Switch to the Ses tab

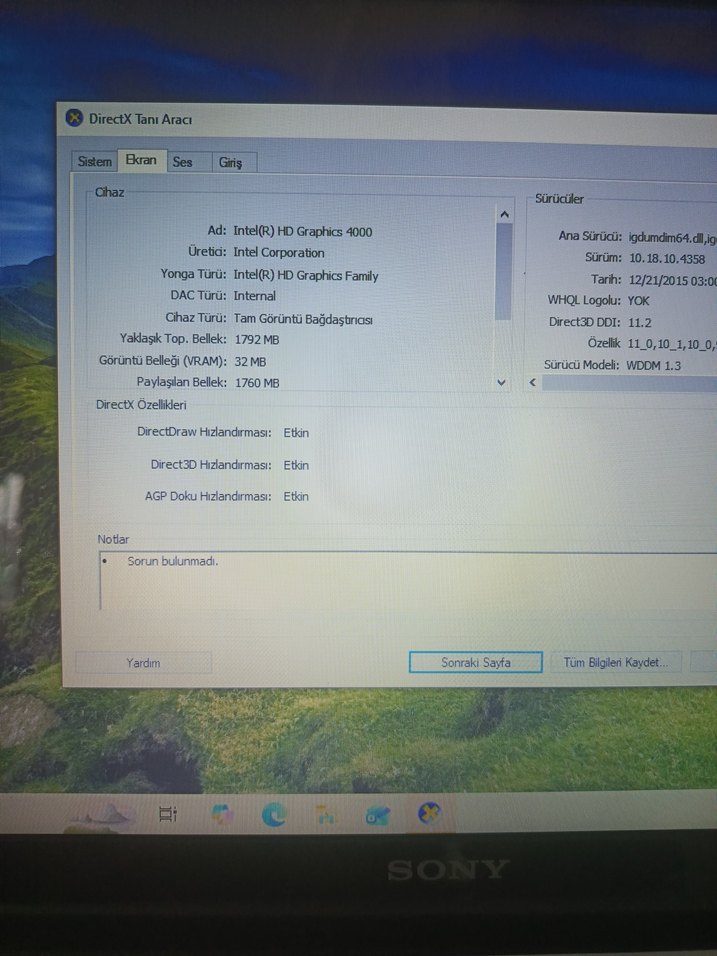[x=182, y=162]
